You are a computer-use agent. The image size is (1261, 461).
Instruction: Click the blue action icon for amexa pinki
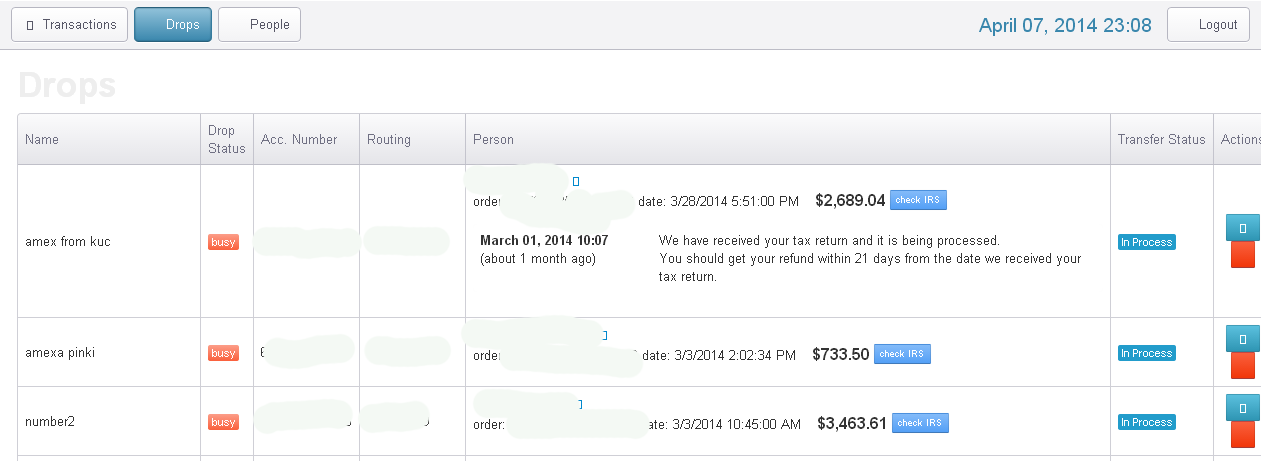click(1243, 340)
